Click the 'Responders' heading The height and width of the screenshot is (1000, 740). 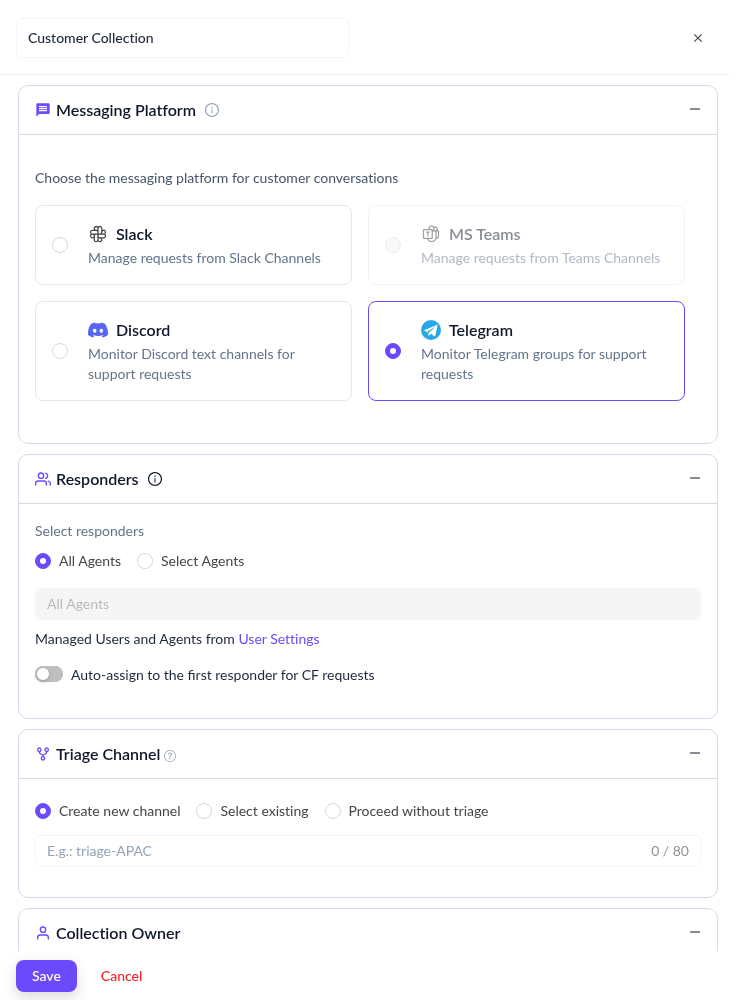97,480
